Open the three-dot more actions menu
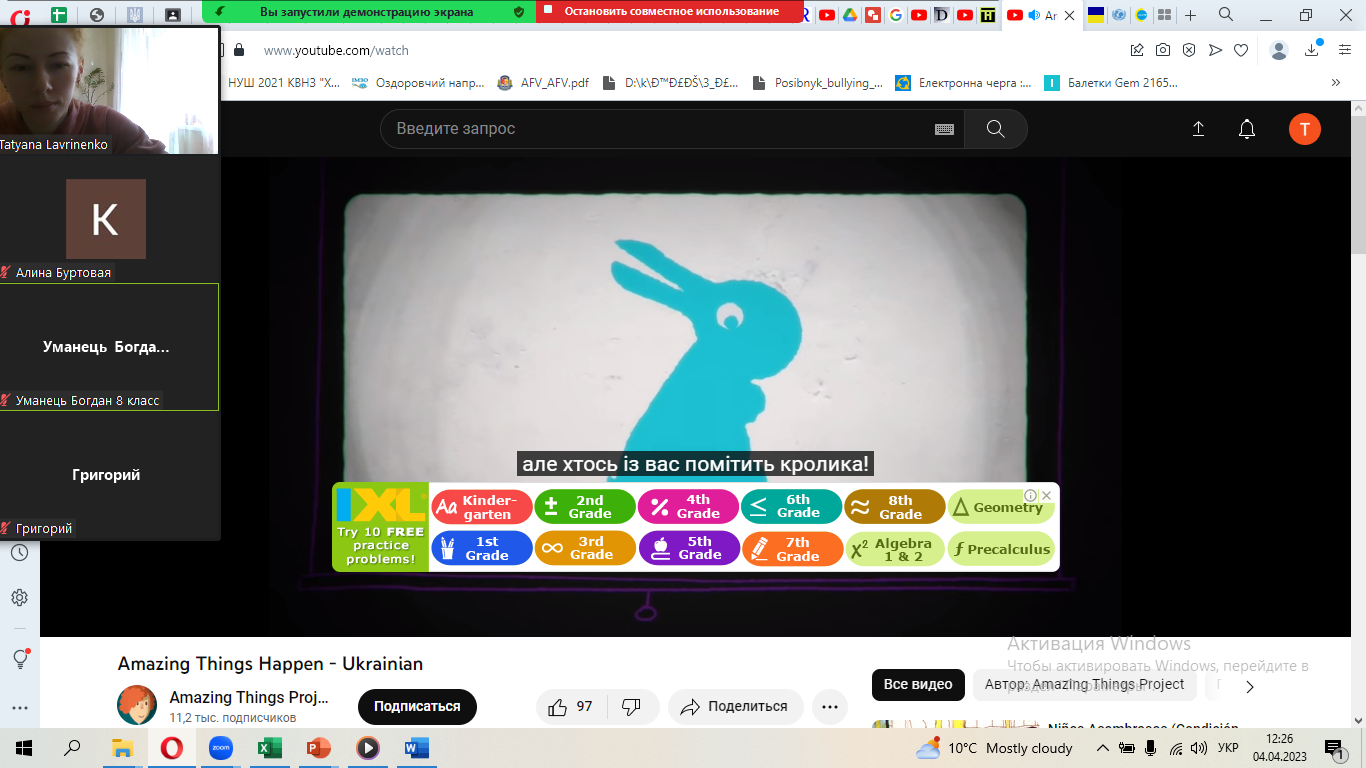The height and width of the screenshot is (768, 1366). [829, 707]
